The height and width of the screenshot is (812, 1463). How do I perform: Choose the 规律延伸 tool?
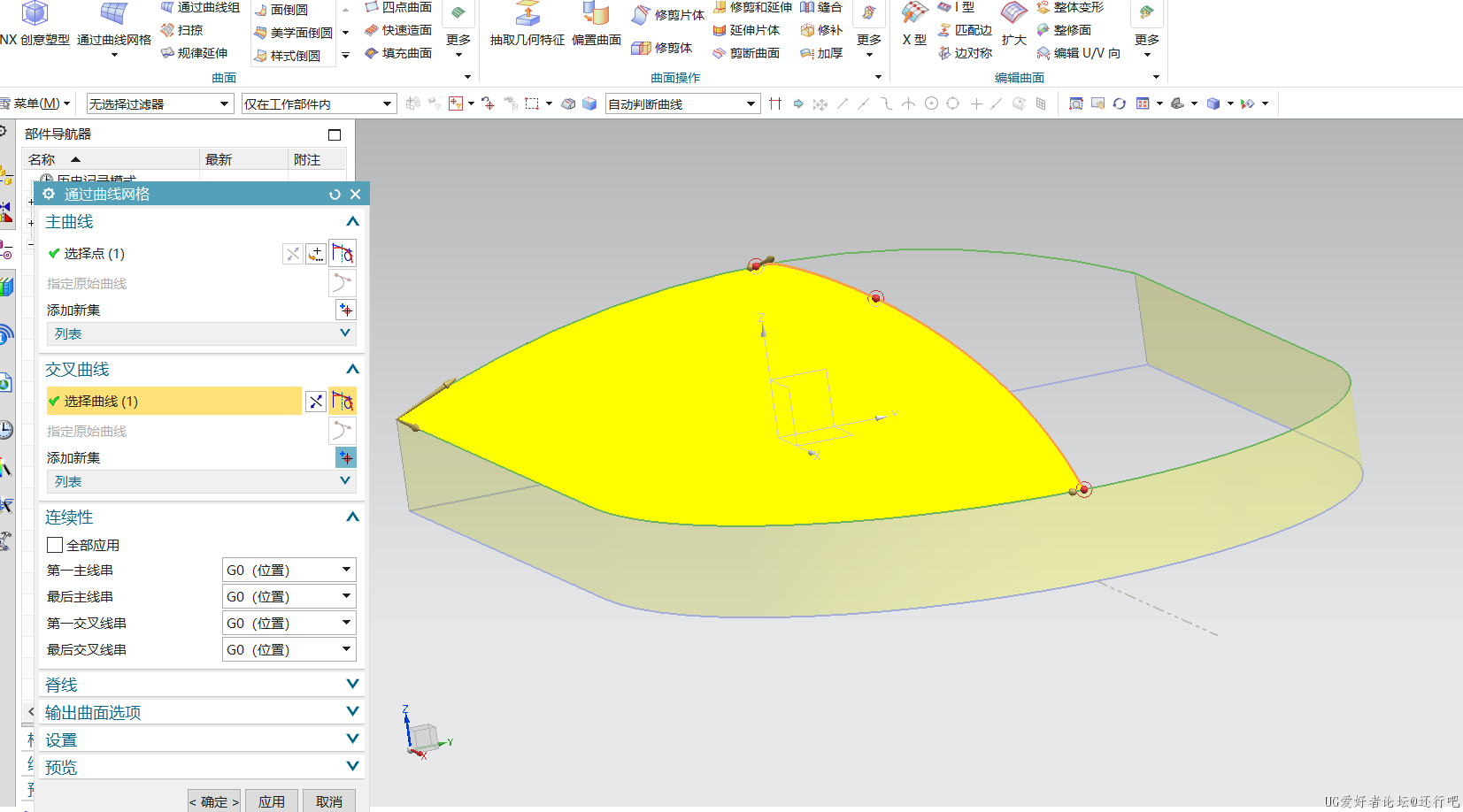pos(194,53)
